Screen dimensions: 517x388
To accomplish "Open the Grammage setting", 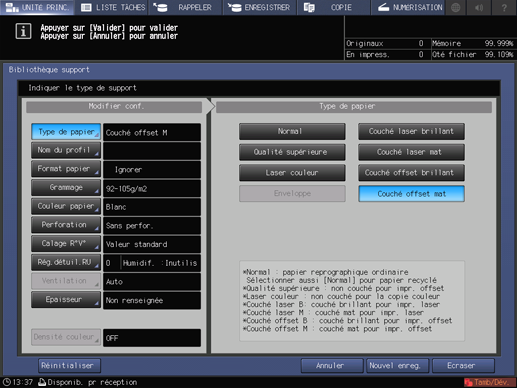I will pos(66,188).
